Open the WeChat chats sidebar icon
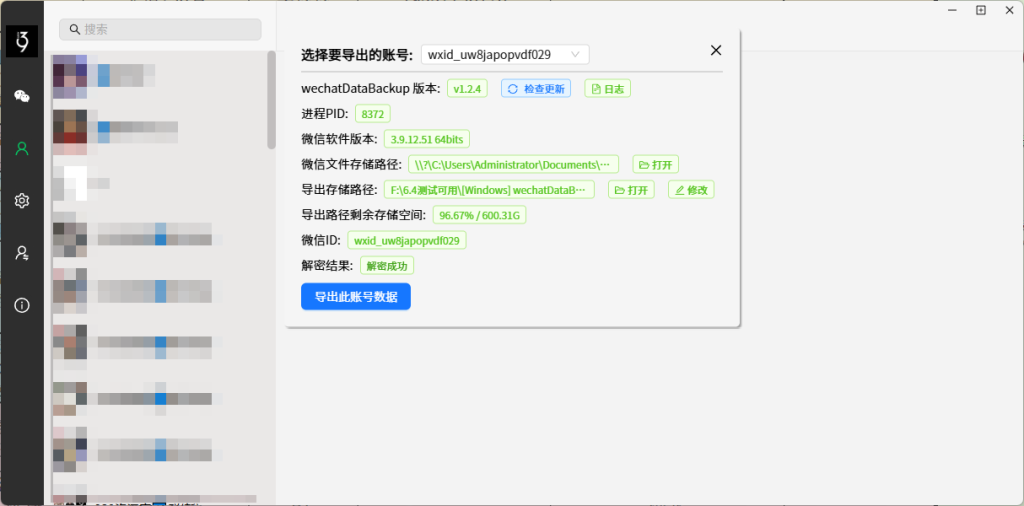Screen dimensions: 1024x506 21,96
